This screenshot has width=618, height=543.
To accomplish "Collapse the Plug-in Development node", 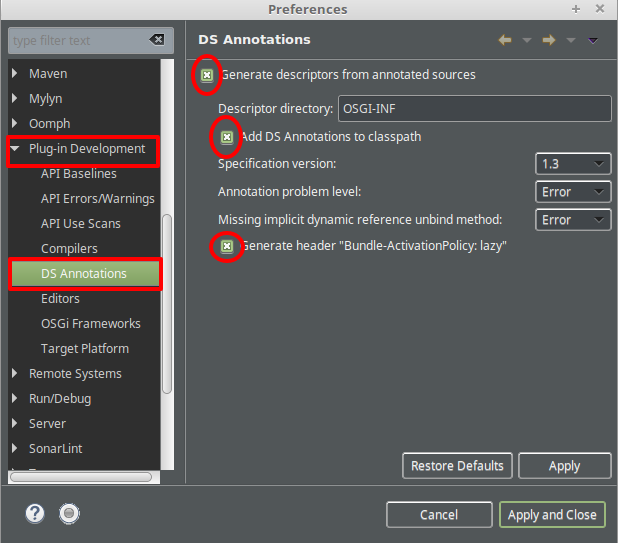I will (15, 149).
